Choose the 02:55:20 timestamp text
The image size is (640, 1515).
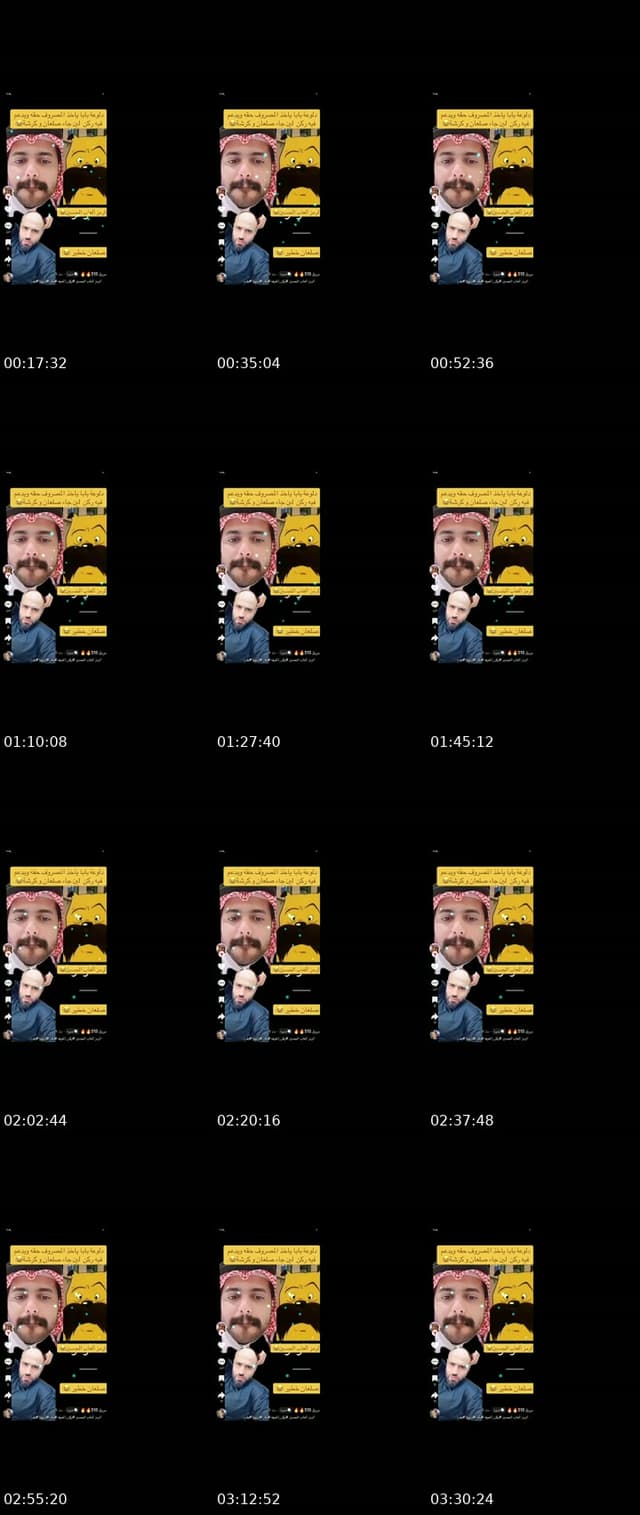[35, 1500]
